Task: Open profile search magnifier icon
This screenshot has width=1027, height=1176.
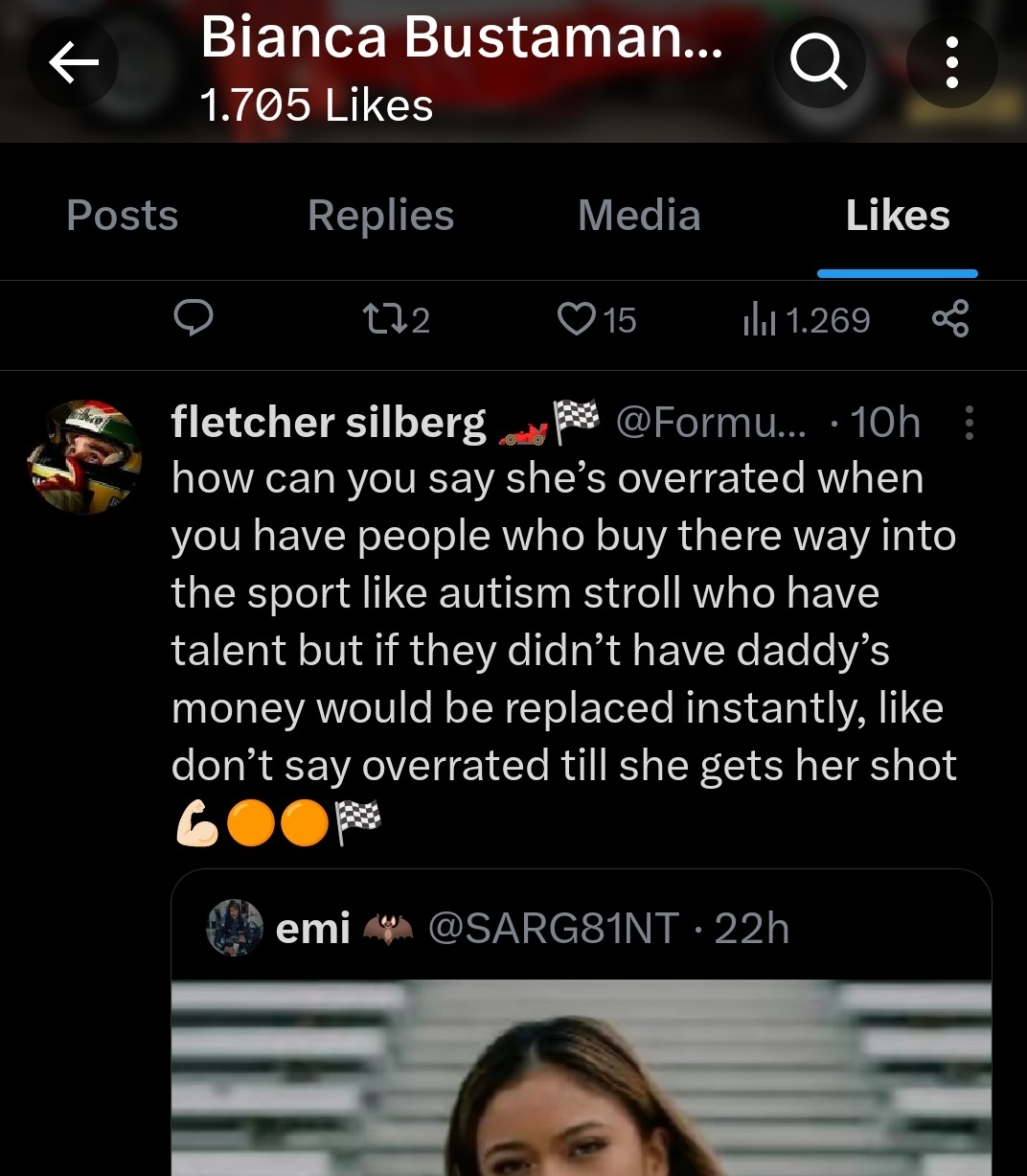Action: click(x=818, y=63)
